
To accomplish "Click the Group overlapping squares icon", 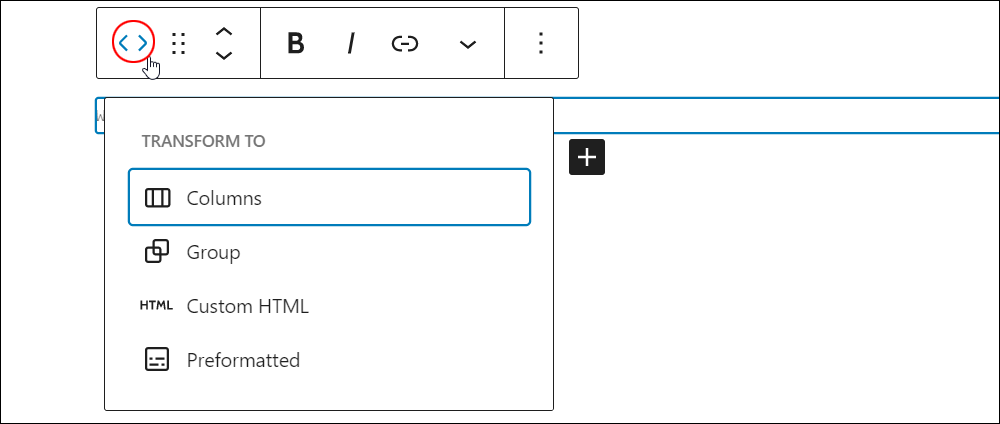I will [x=157, y=252].
